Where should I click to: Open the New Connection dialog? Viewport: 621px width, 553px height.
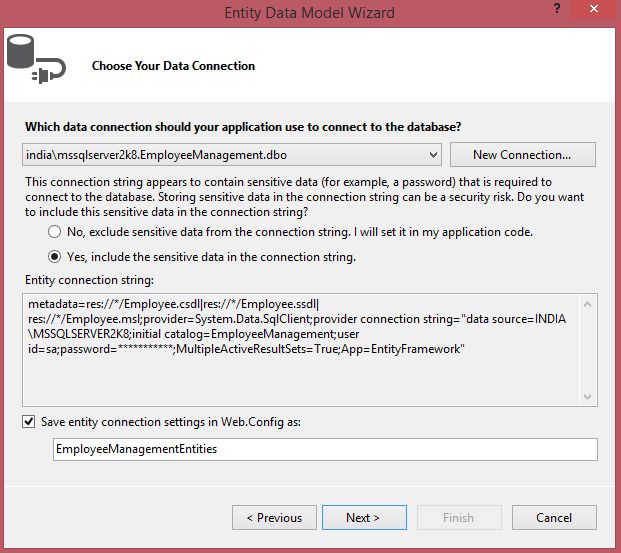click(x=522, y=155)
